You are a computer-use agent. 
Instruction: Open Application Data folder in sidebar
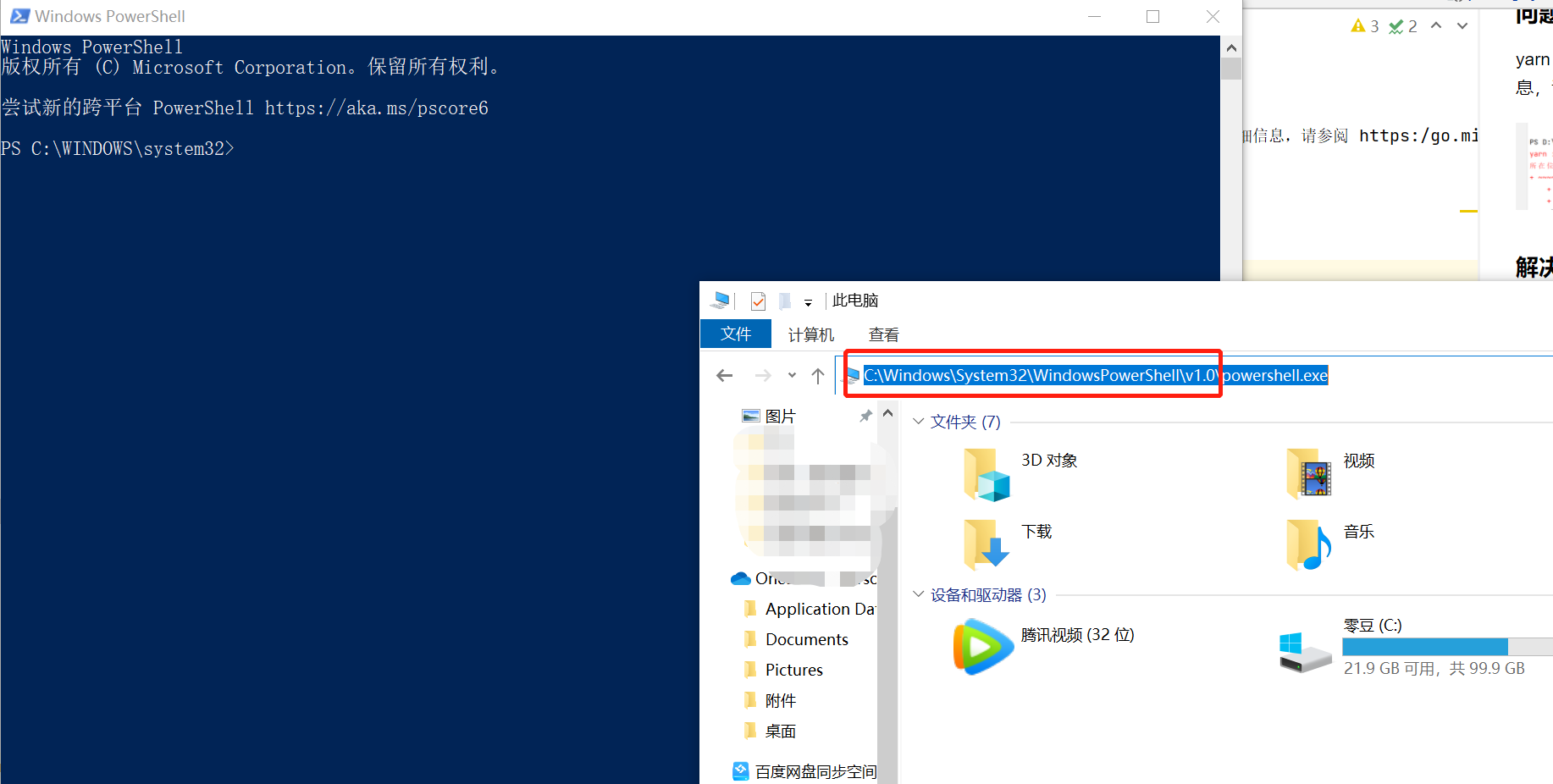click(x=810, y=609)
